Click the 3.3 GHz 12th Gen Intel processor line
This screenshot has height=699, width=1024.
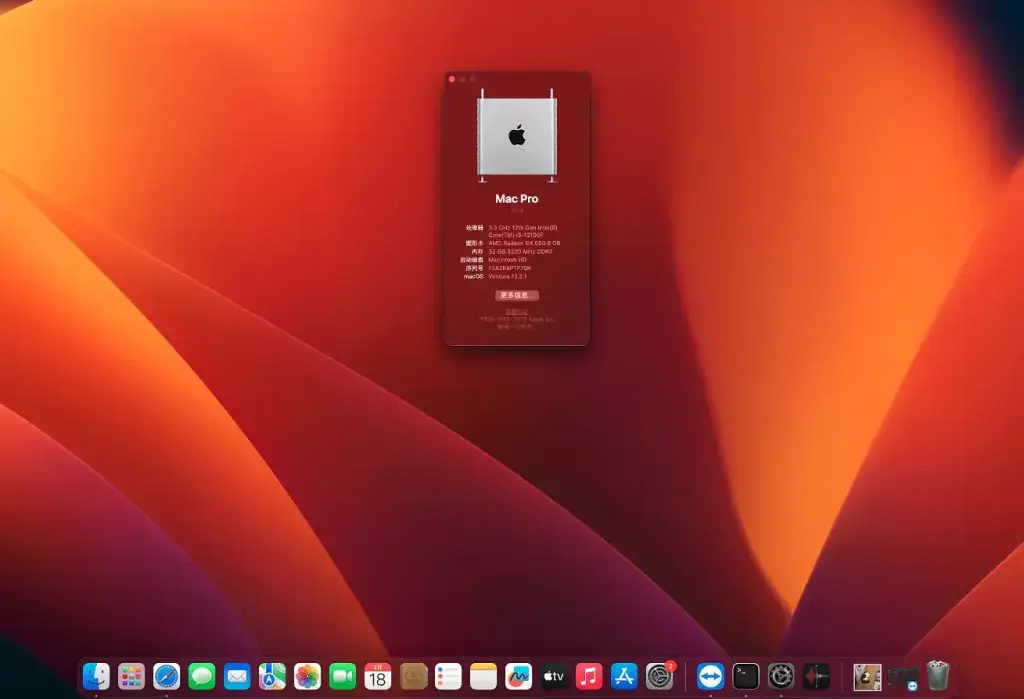pyautogui.click(x=523, y=231)
